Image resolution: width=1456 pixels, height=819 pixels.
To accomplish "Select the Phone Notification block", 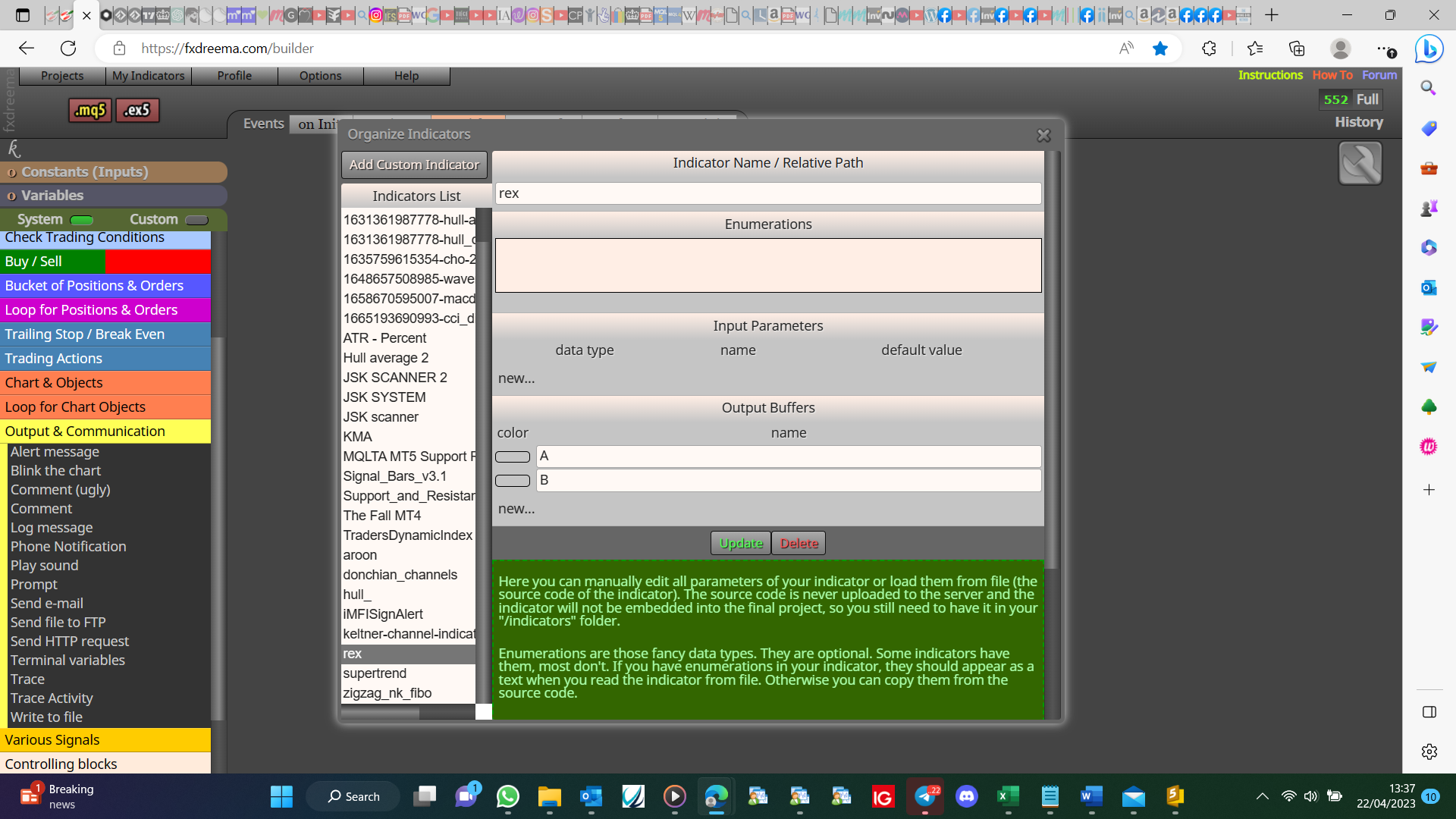I will point(68,547).
